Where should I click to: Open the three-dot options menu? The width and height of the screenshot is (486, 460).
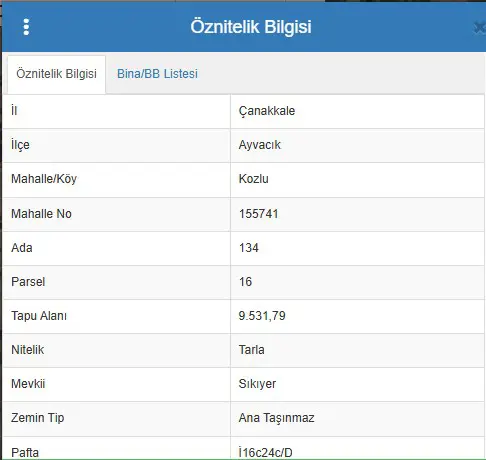pos(26,27)
